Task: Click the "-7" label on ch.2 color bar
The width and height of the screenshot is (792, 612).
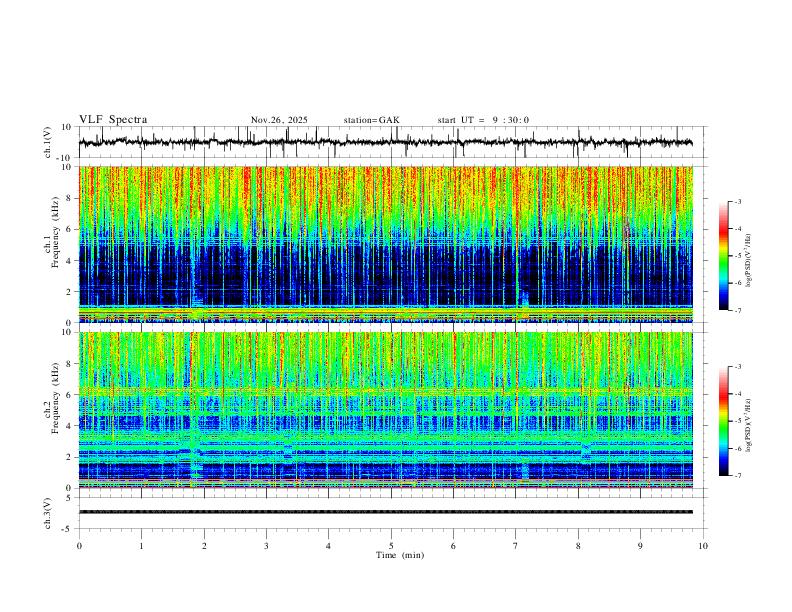Action: point(737,476)
